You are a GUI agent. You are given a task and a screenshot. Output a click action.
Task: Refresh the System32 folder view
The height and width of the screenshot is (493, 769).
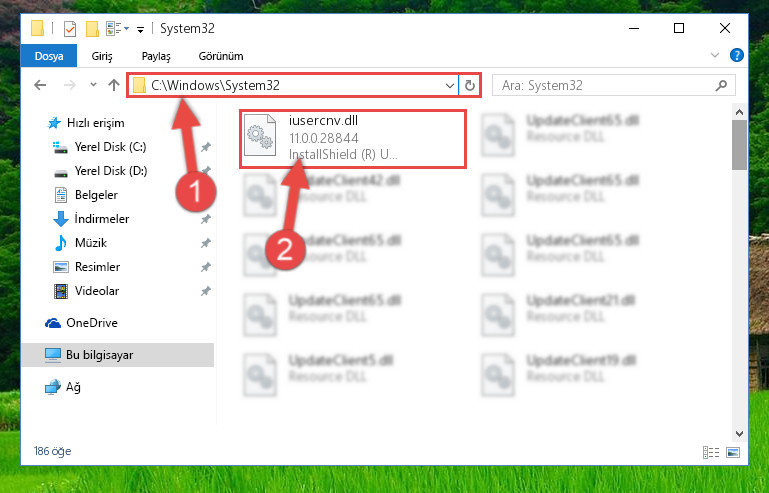469,85
